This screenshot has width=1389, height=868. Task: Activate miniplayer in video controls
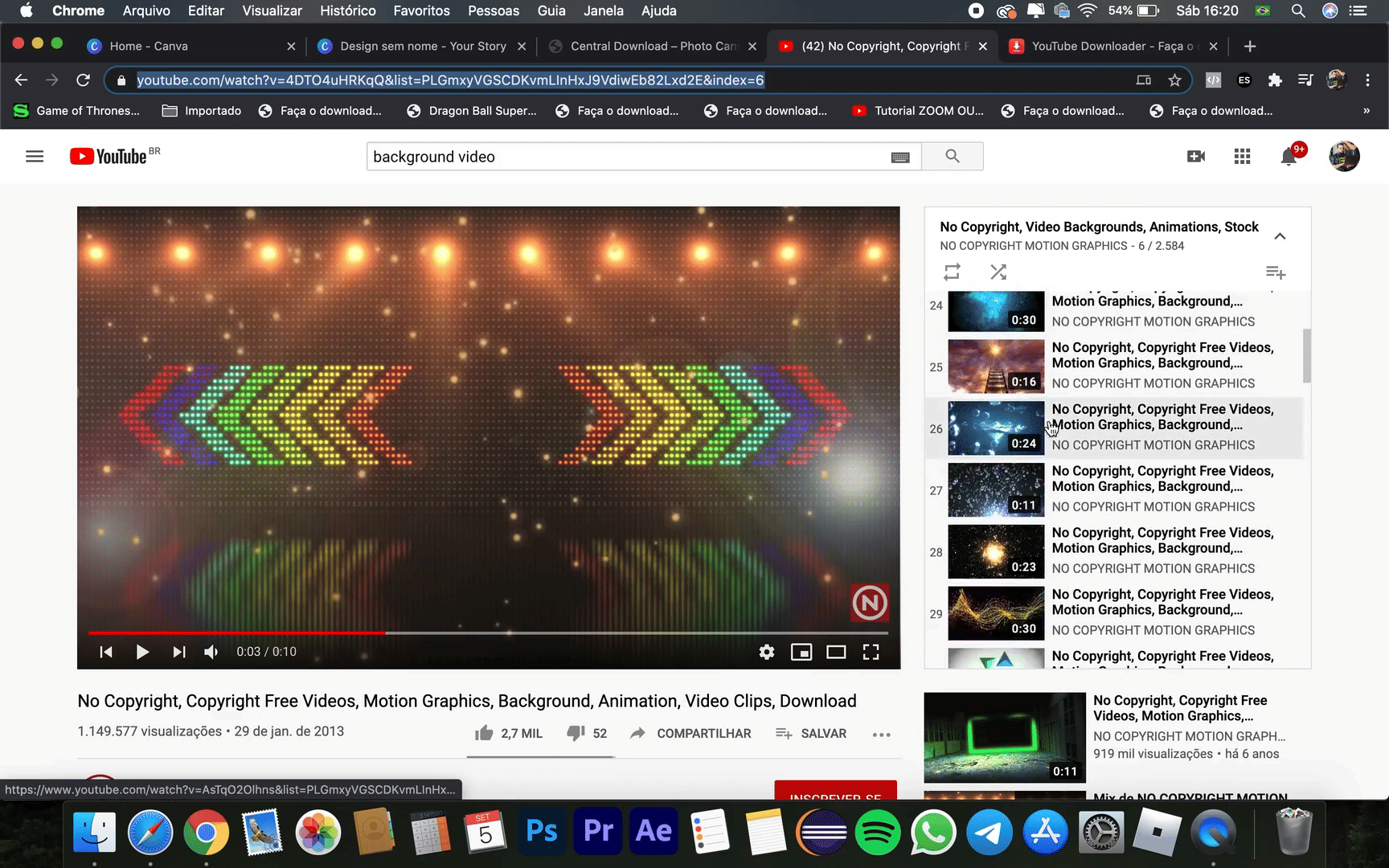(x=801, y=652)
